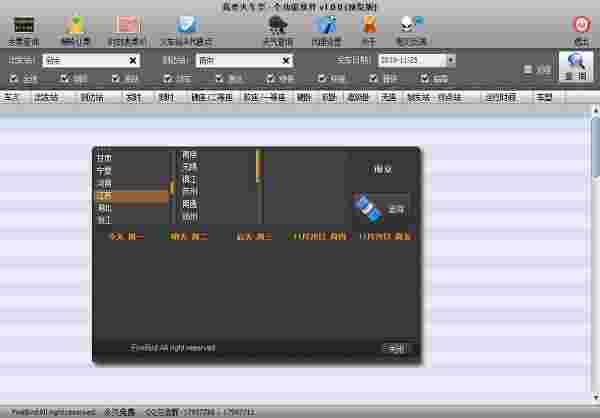The image size is (600, 418).
Task: Click the orange figure About toolbar icon
Action: tap(370, 25)
